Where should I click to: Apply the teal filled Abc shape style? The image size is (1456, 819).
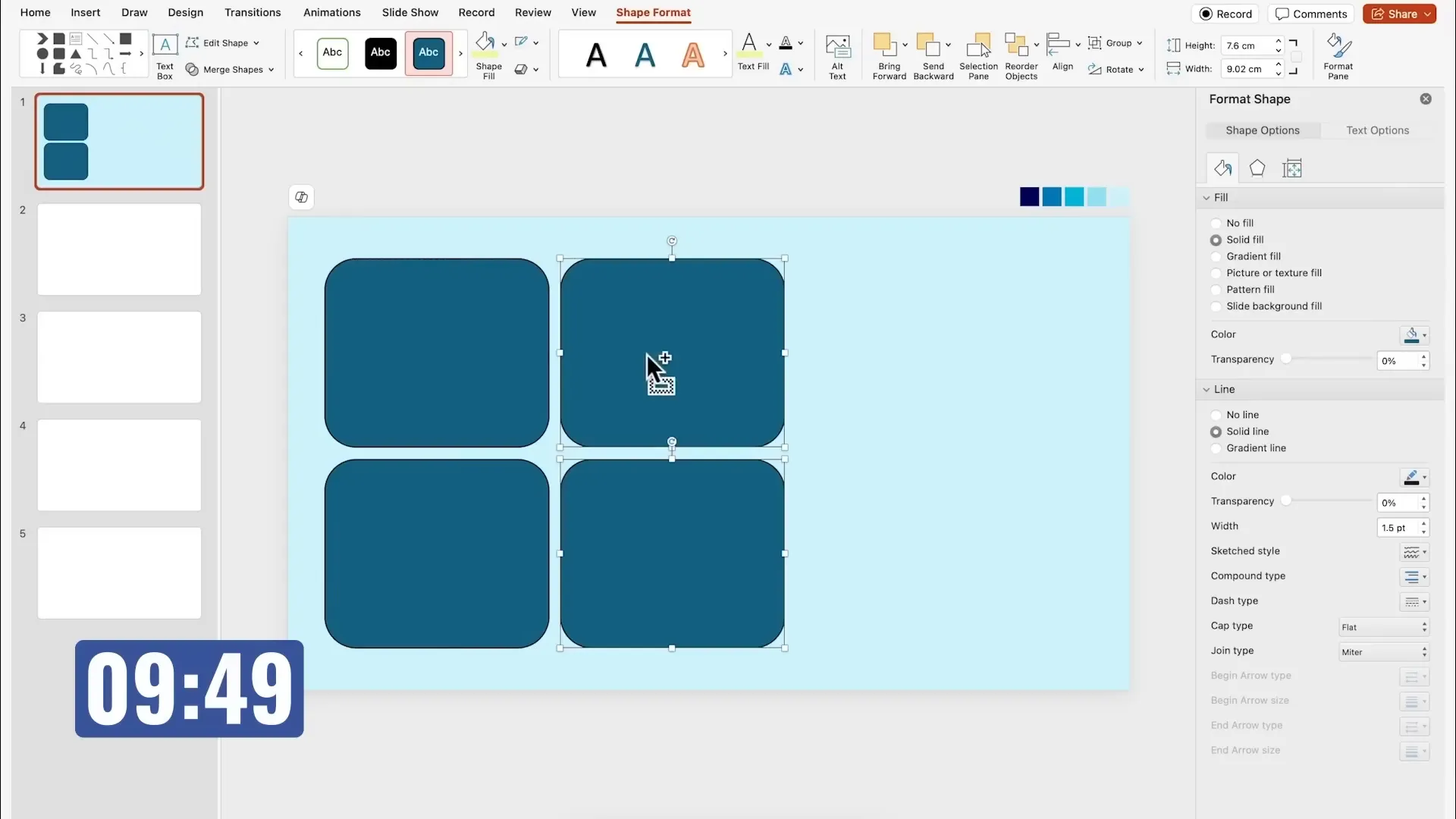click(x=428, y=53)
